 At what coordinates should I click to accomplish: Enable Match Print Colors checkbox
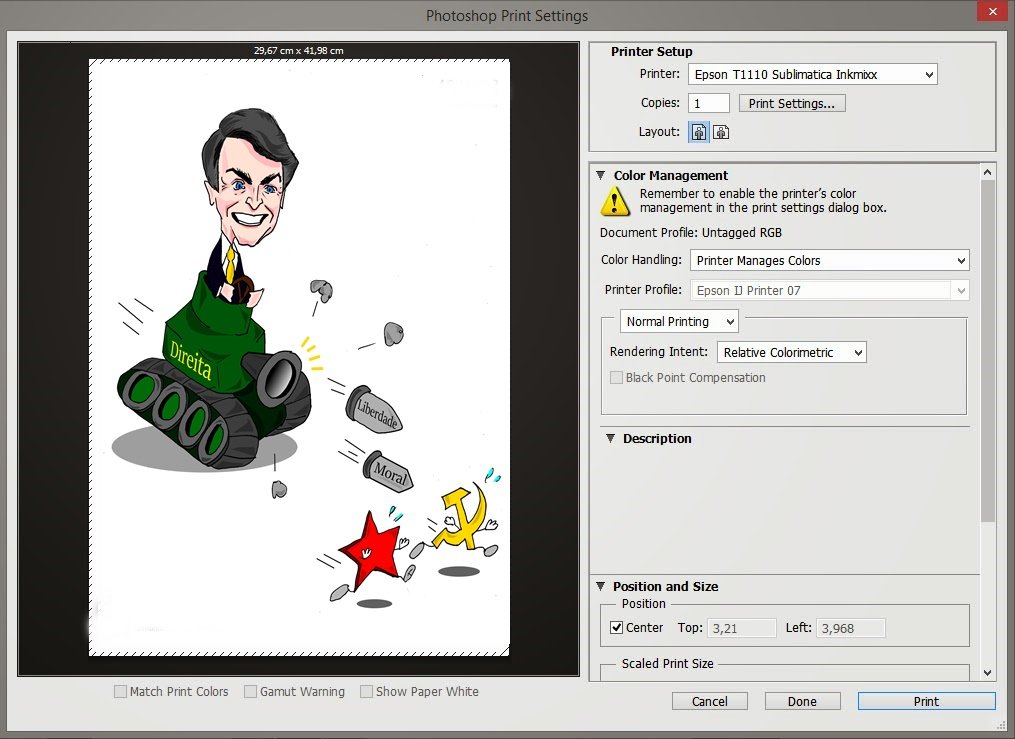click(121, 691)
